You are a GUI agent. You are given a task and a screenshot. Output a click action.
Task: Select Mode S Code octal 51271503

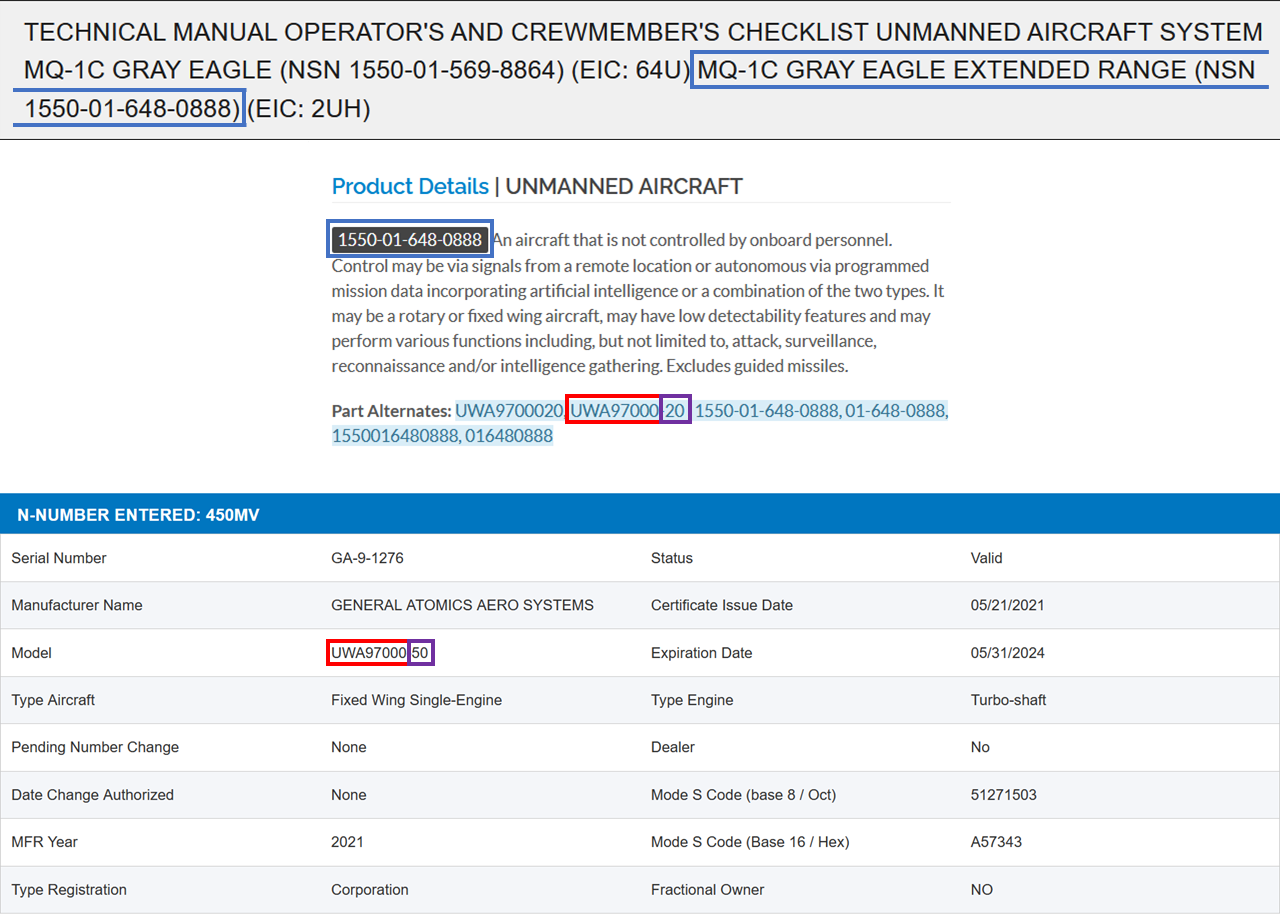pyautogui.click(x=1003, y=795)
